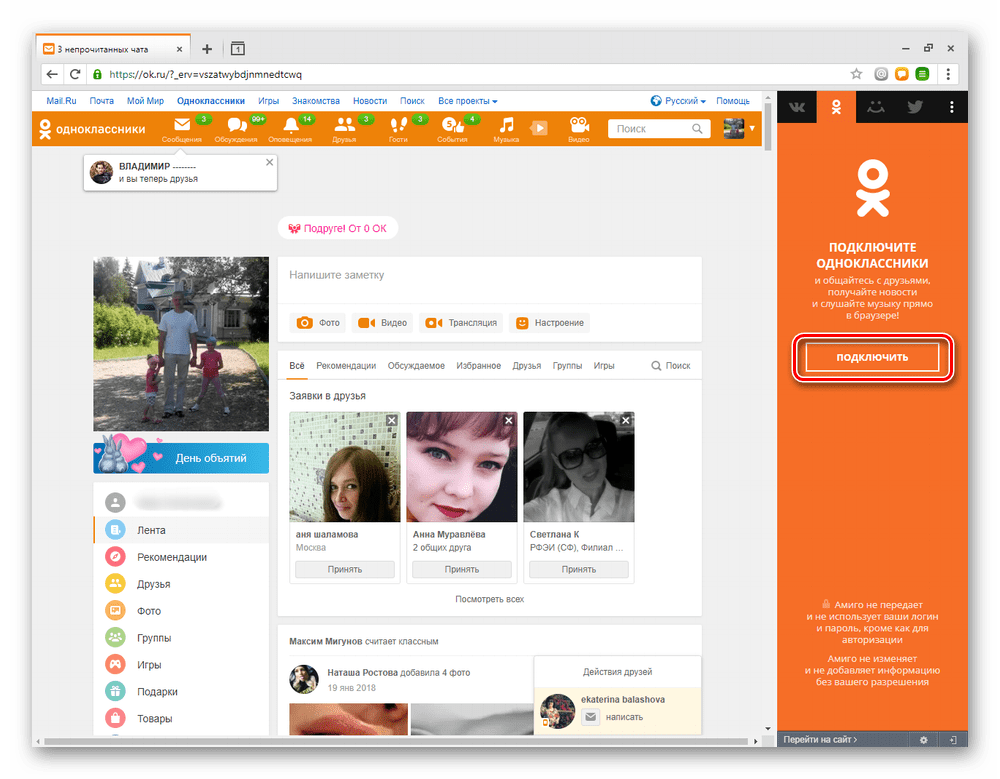Click the Twitter bird icon in side panel
Screen dimensions: 1000x779
914,107
